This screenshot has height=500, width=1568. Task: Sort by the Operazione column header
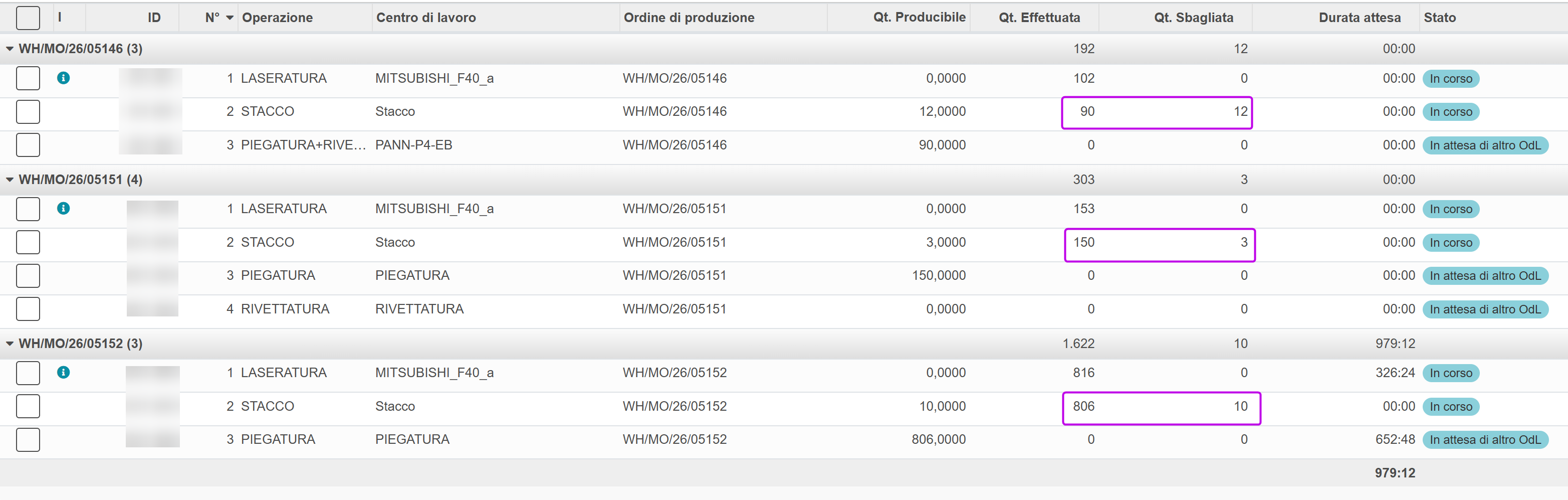click(278, 18)
